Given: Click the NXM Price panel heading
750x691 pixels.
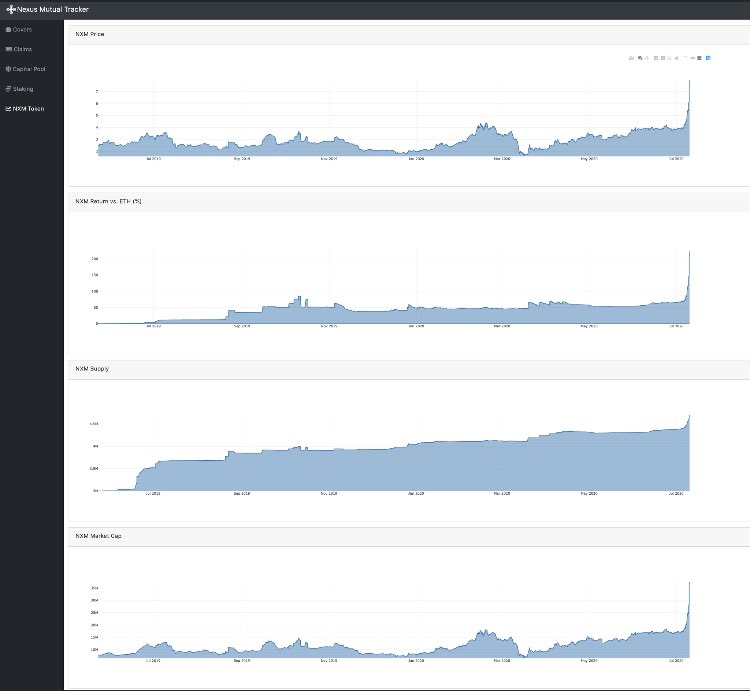Looking at the screenshot, I should click(x=90, y=34).
